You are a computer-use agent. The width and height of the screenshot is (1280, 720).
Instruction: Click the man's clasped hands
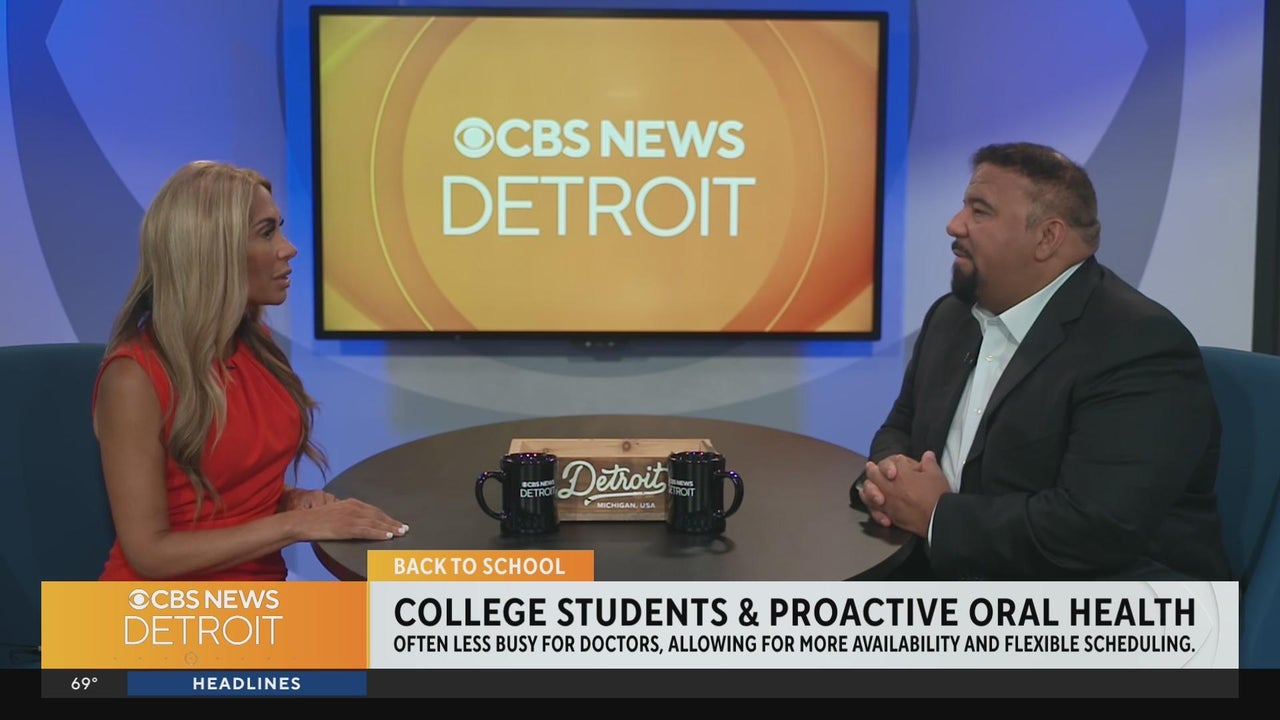pos(902,491)
